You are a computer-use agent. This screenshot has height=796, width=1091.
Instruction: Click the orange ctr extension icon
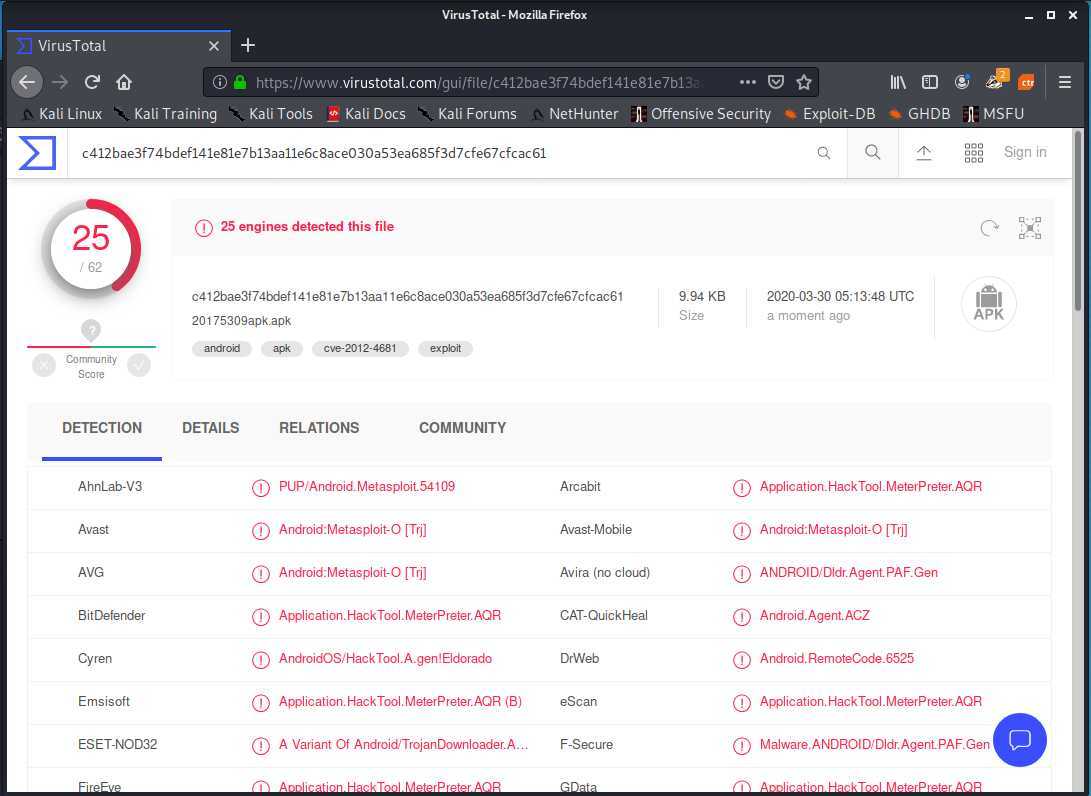click(x=1026, y=83)
